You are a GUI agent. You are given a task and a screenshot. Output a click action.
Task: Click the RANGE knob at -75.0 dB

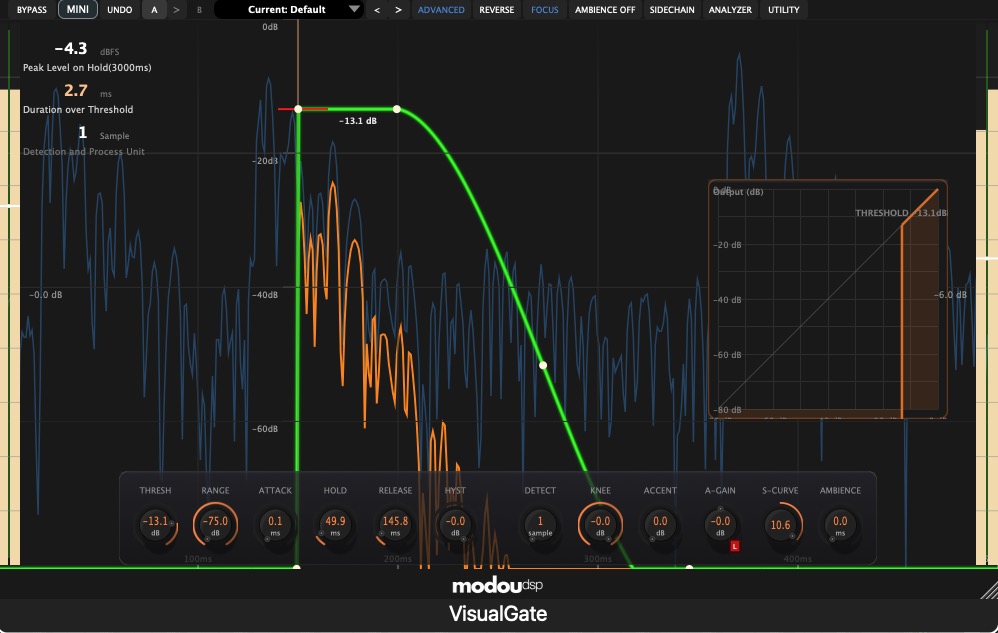[x=215, y=525]
